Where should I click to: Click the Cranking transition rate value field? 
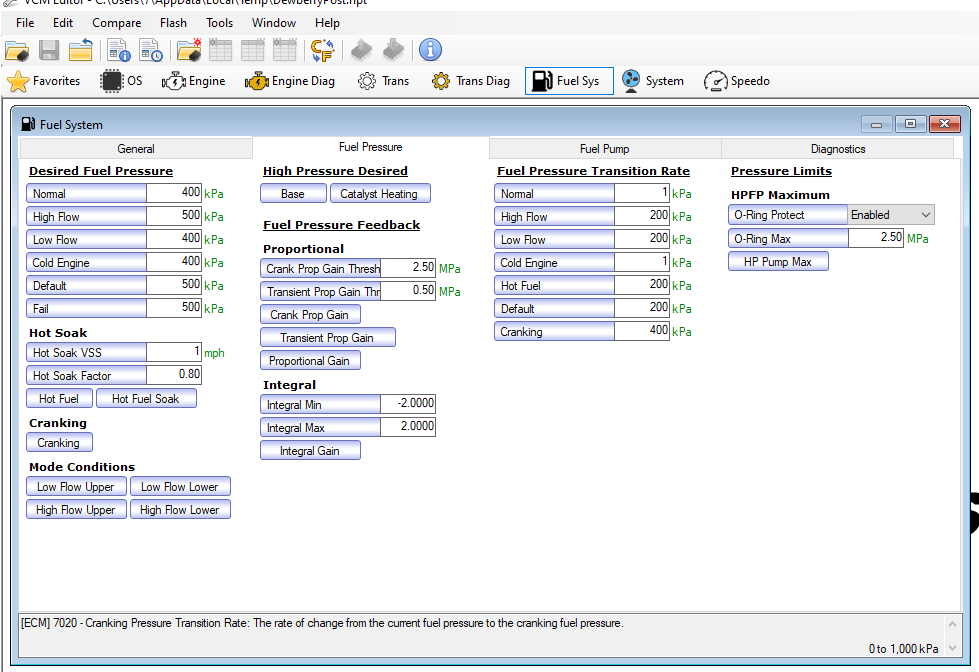click(641, 331)
